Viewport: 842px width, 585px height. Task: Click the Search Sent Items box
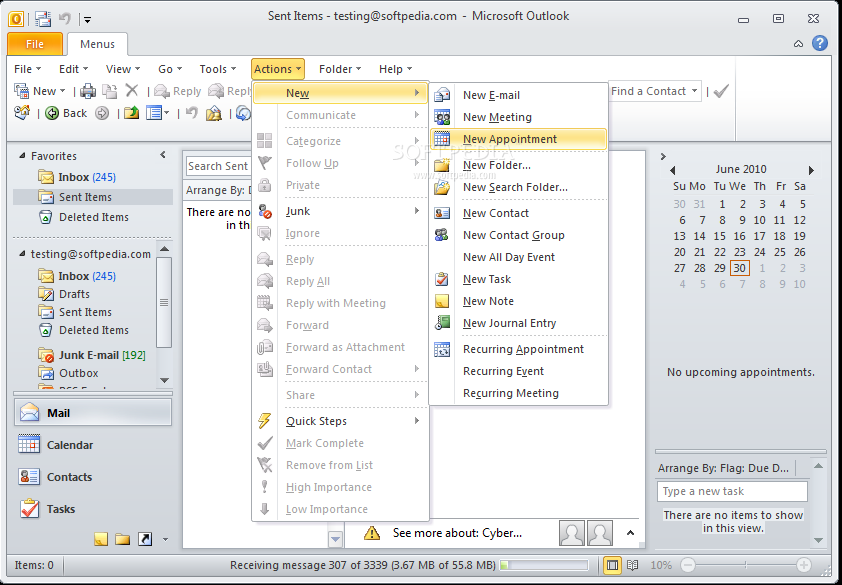(219, 167)
